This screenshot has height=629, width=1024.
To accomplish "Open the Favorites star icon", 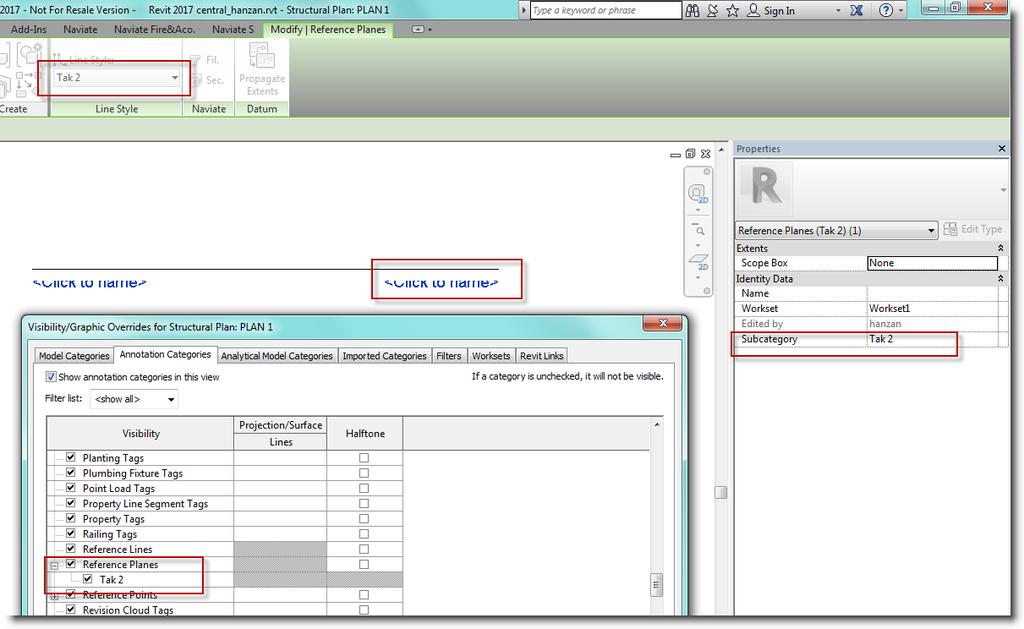I will tap(733, 10).
